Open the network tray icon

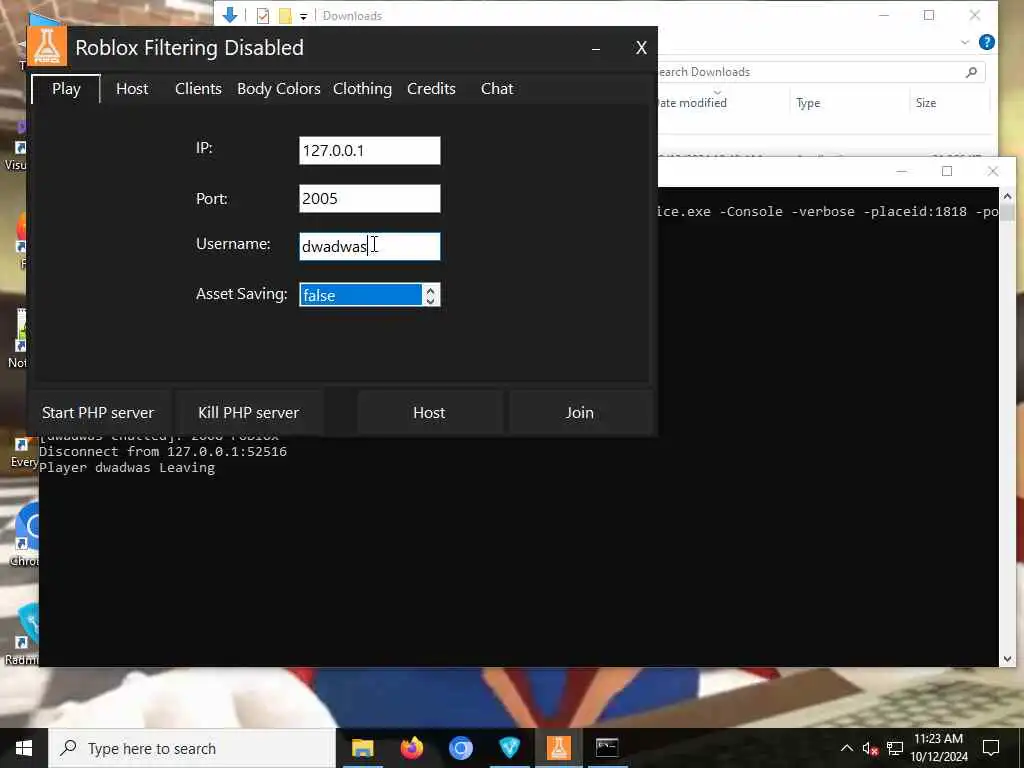click(895, 748)
